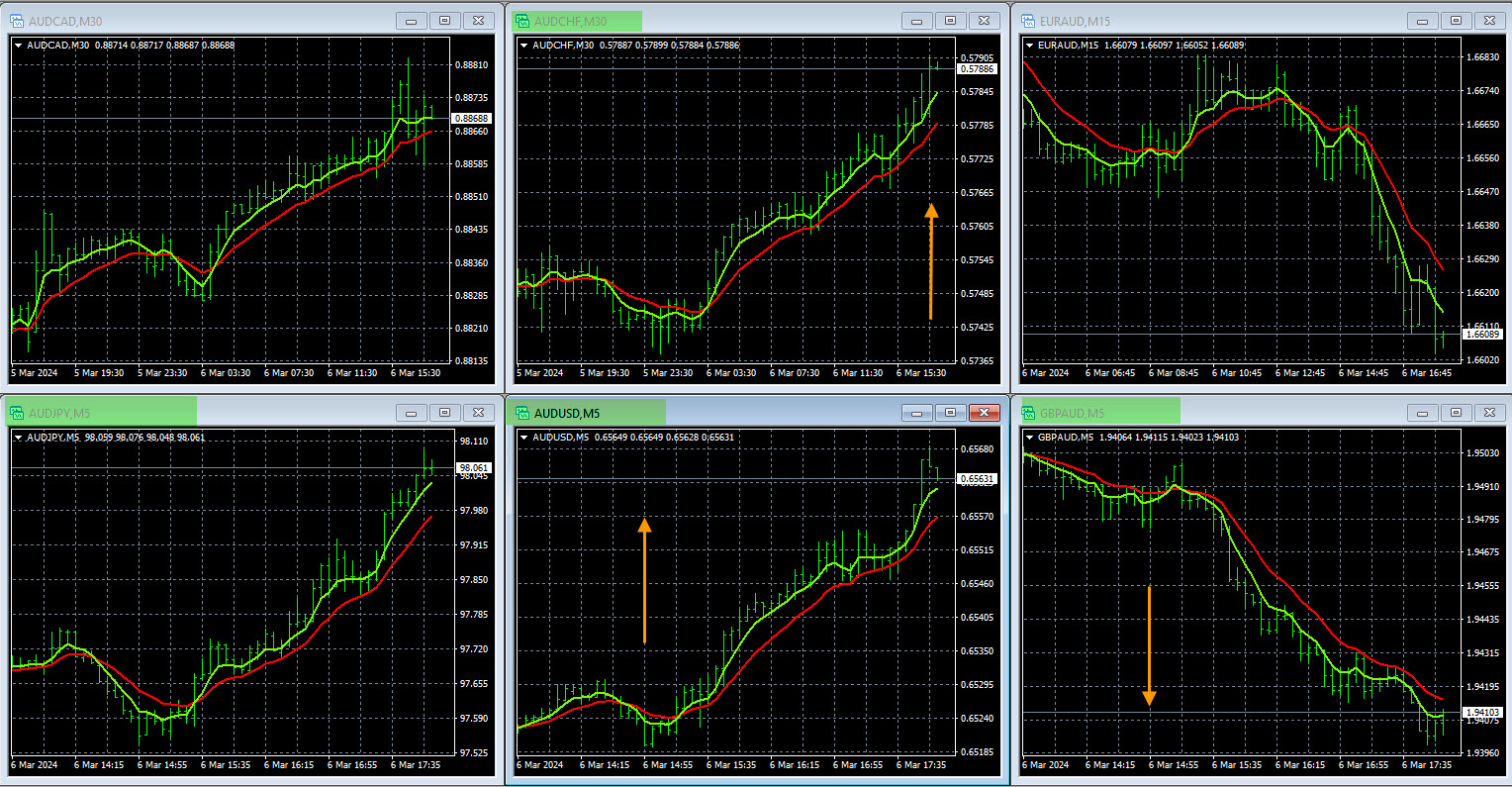Close the AUDUSD chart window
The height and width of the screenshot is (787, 1512).
click(x=984, y=413)
